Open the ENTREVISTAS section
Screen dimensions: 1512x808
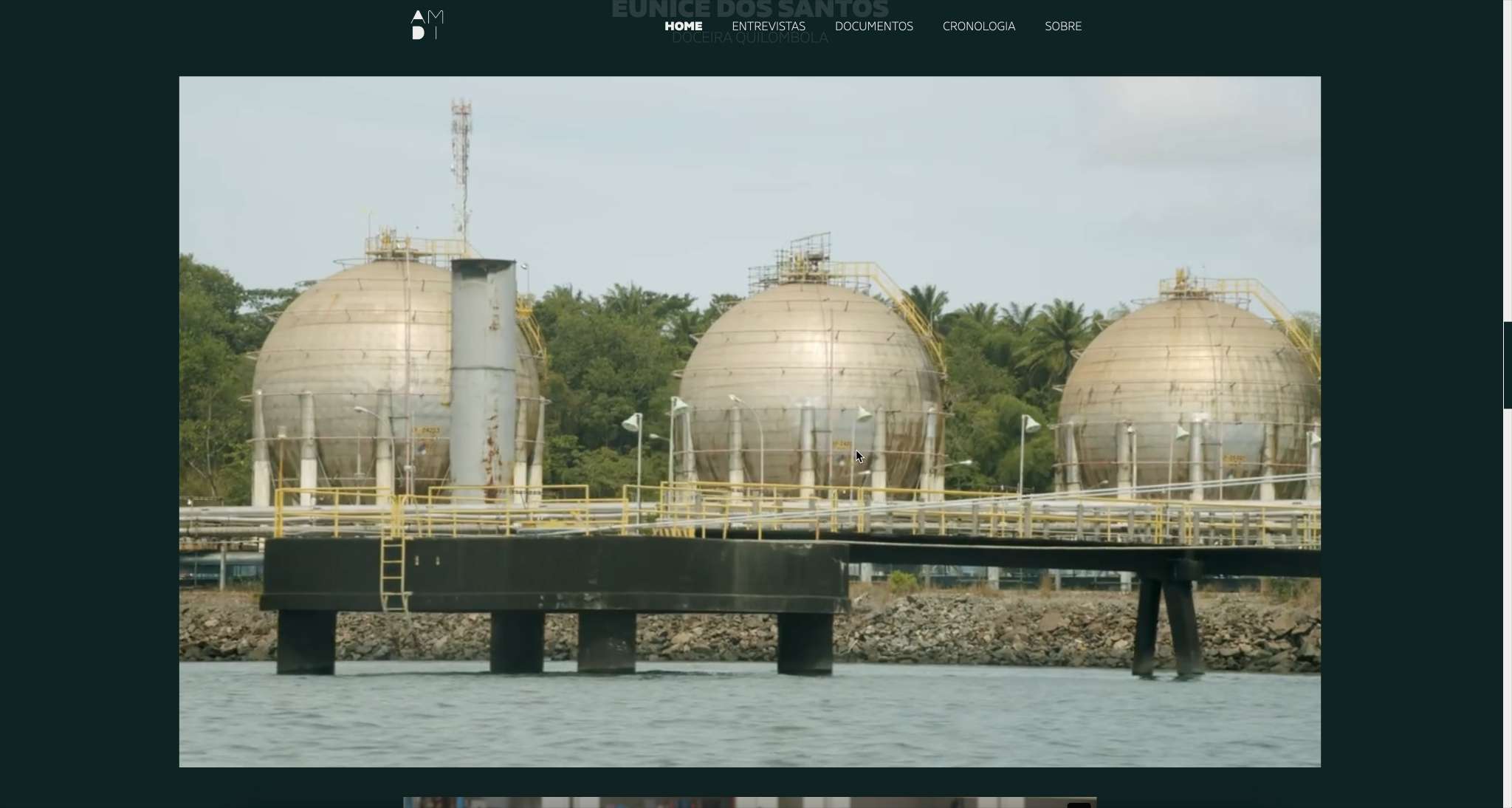point(768,26)
